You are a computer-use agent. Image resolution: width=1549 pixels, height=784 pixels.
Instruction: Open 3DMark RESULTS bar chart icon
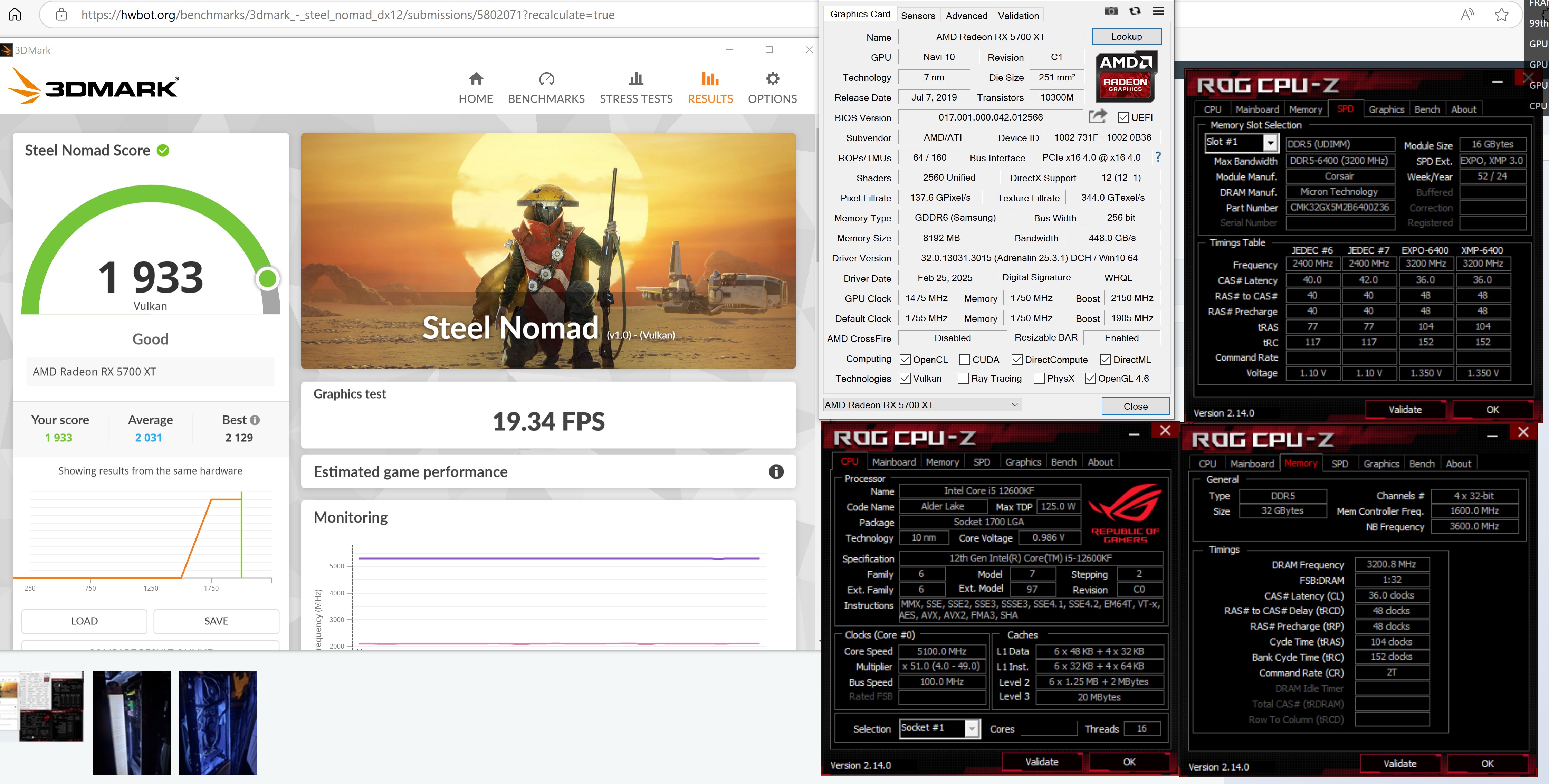click(x=710, y=79)
